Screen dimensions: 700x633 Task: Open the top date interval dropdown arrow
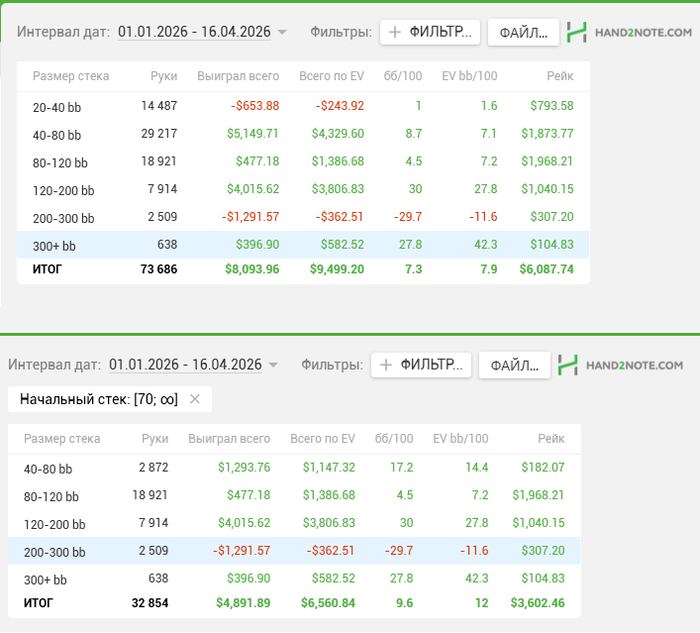[282, 32]
